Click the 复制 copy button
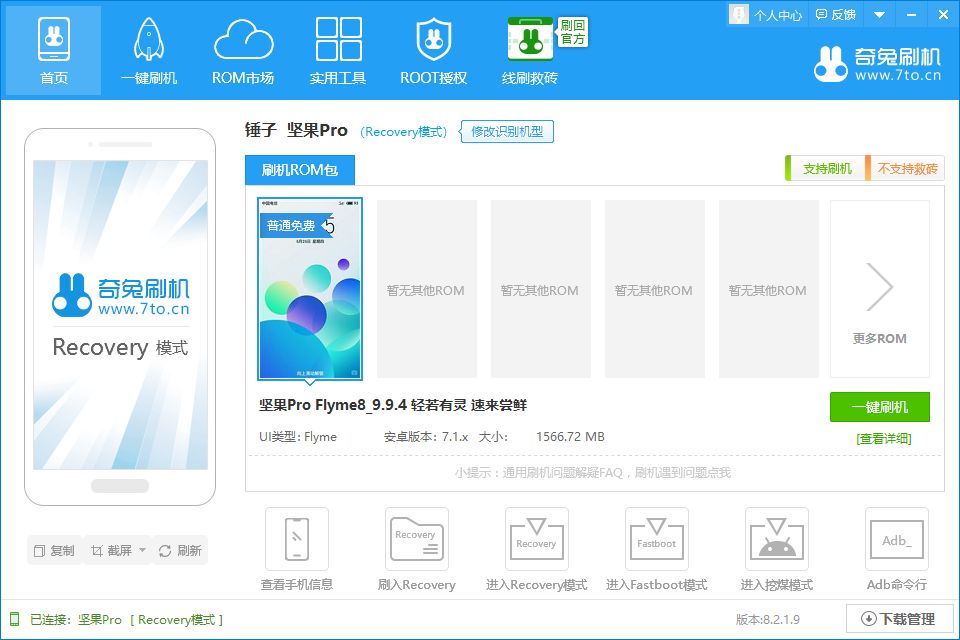This screenshot has width=960, height=640. pyautogui.click(x=54, y=551)
